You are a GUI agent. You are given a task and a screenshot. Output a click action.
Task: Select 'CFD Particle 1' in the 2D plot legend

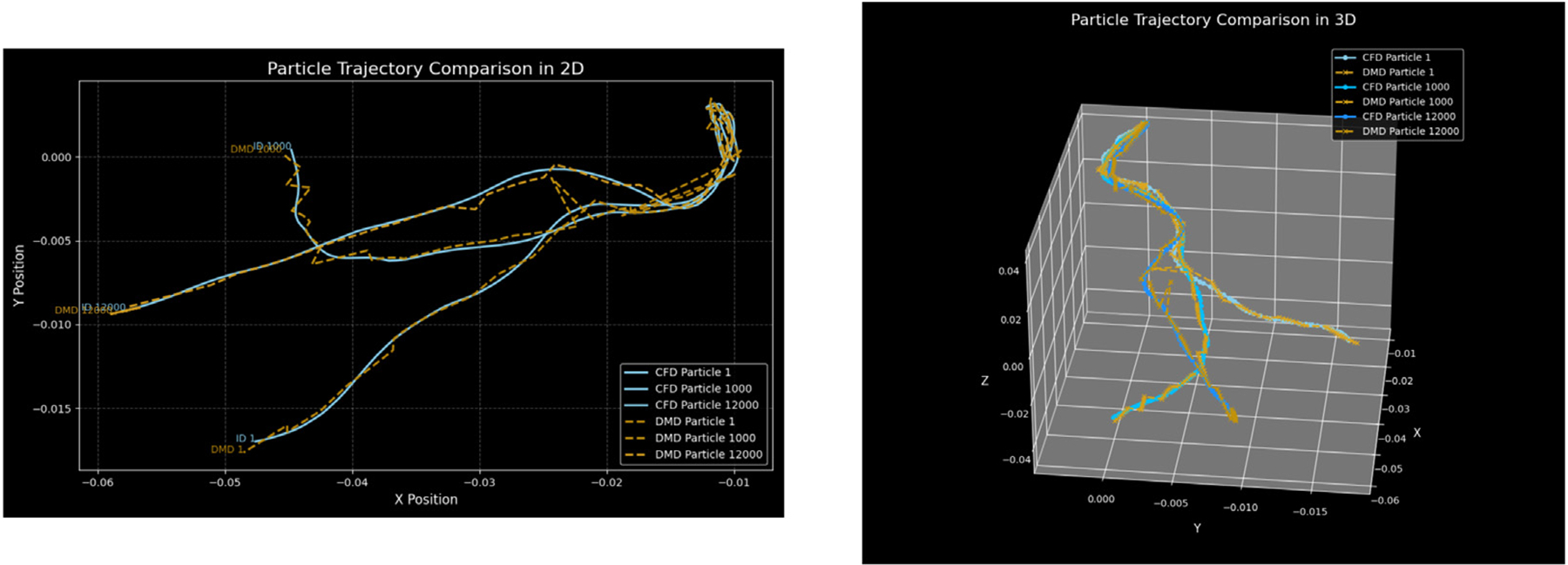coord(693,372)
